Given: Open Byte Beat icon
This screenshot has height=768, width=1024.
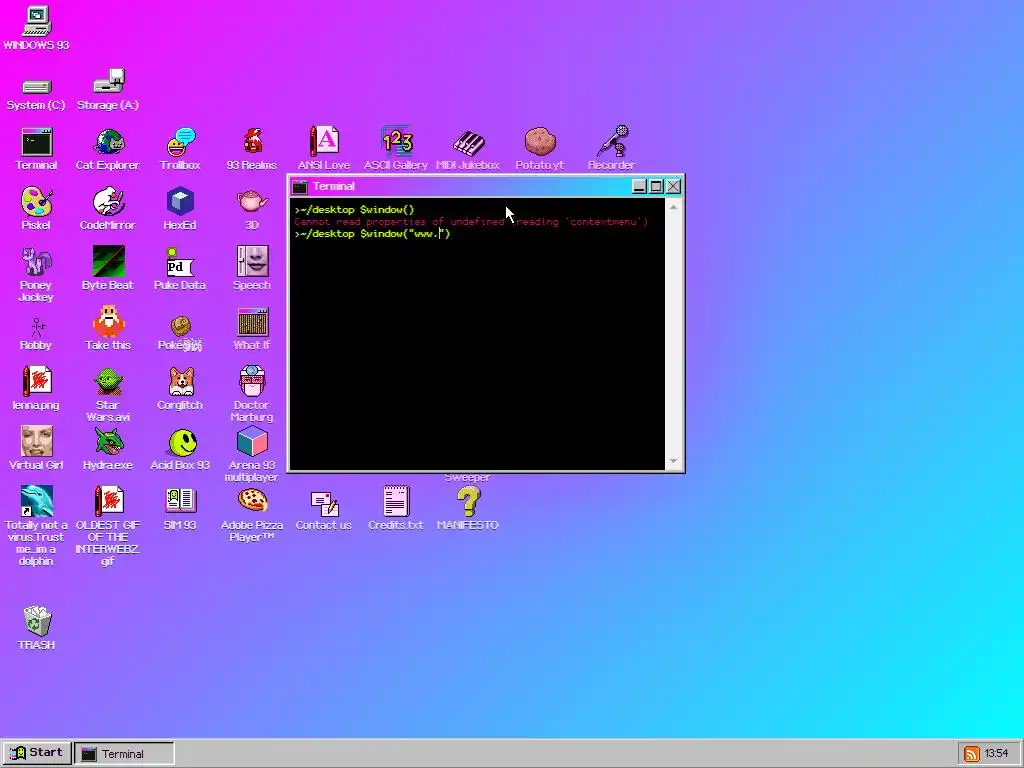Looking at the screenshot, I should (x=108, y=268).
